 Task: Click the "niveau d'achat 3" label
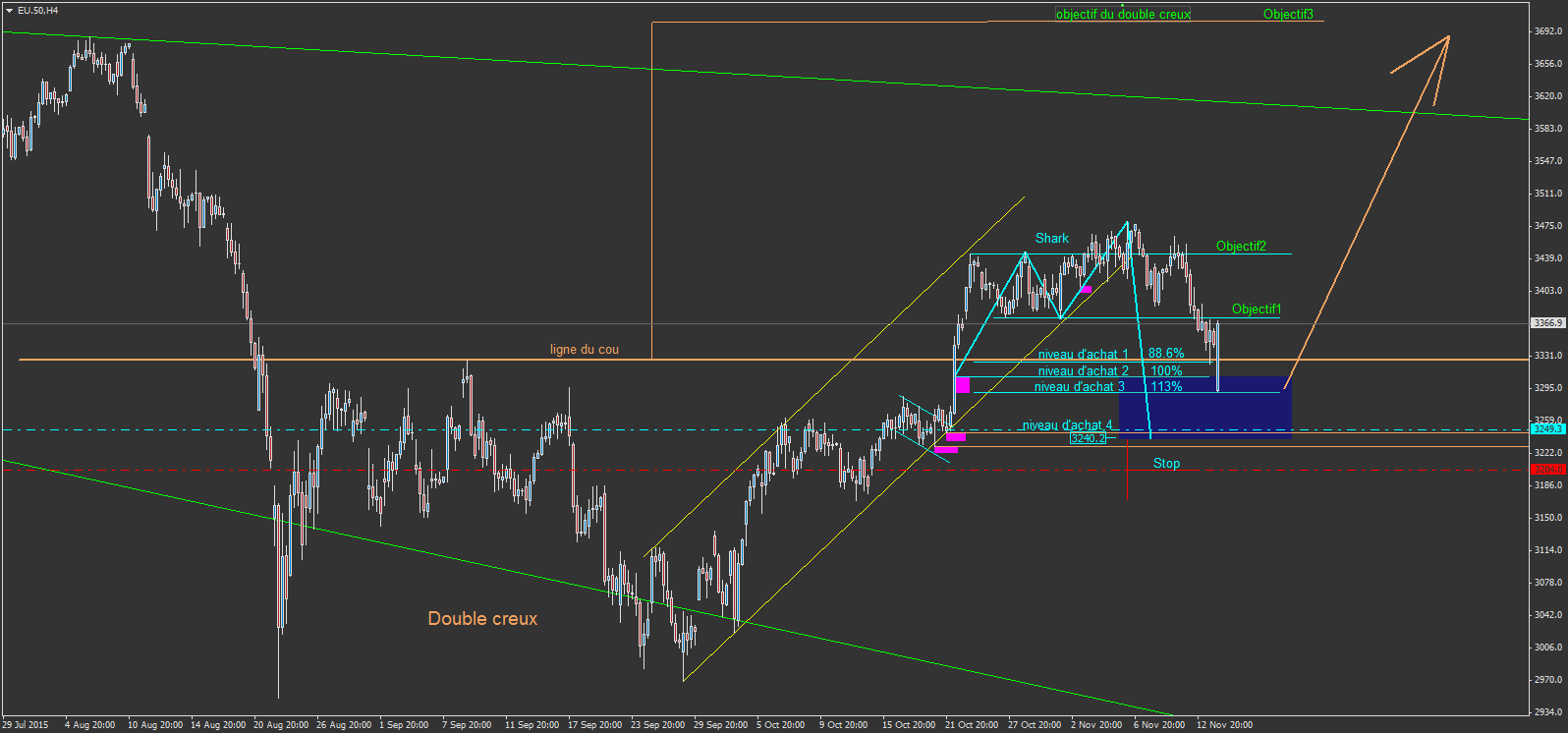(1080, 387)
